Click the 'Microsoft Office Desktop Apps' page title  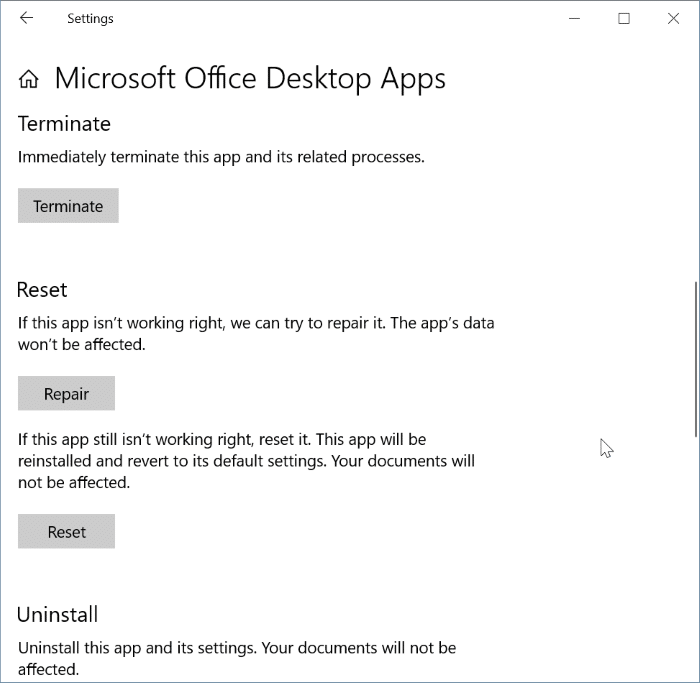(x=250, y=79)
